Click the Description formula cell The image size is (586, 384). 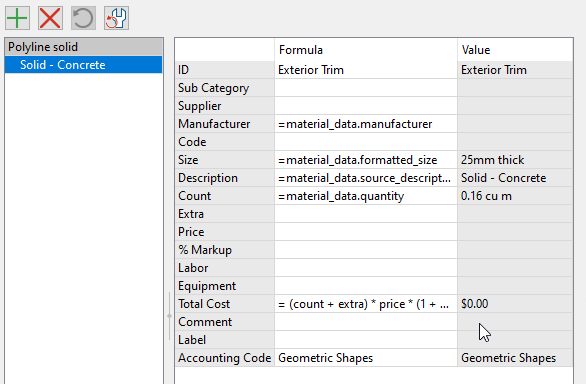pos(366,178)
